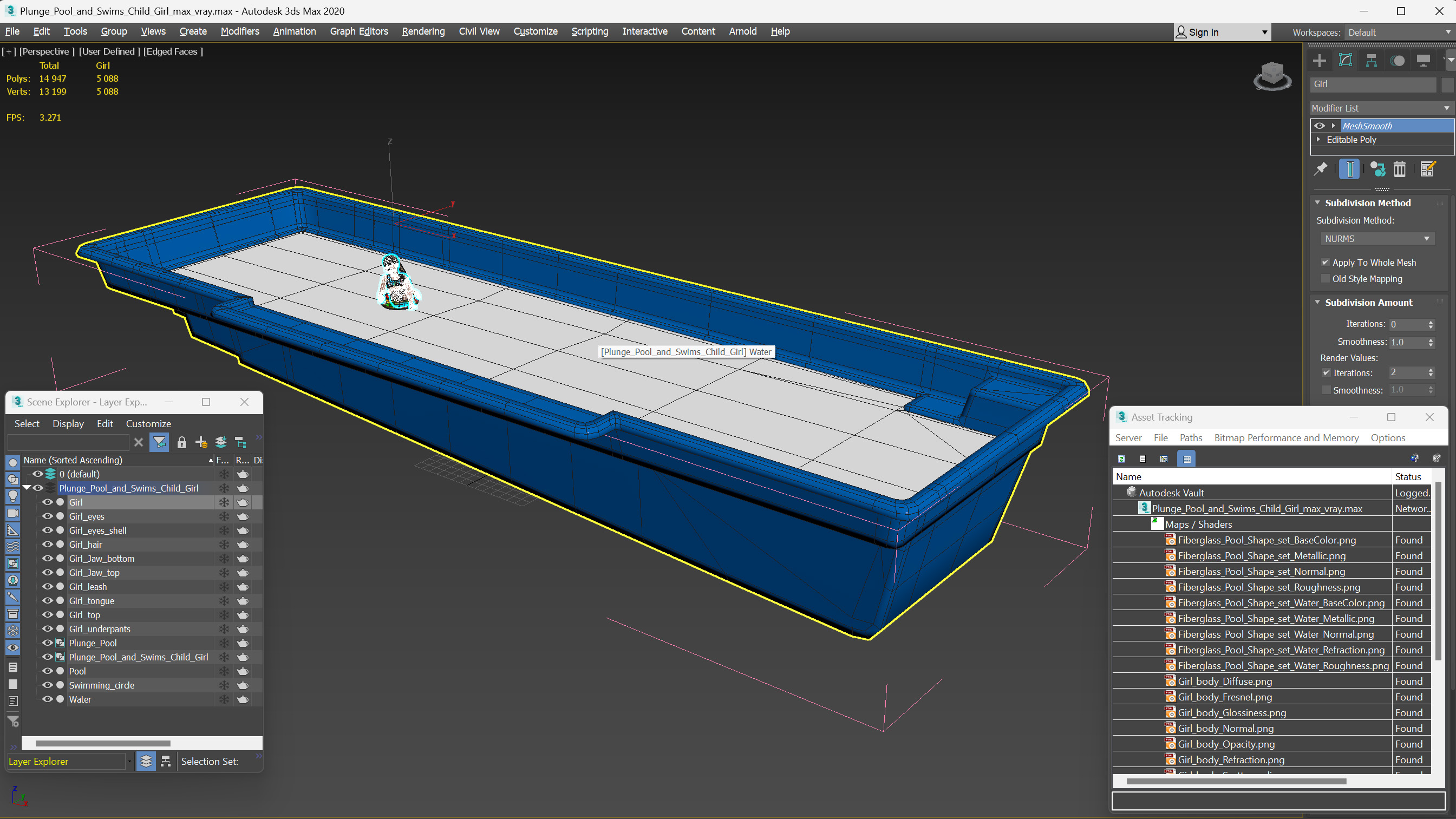Screen dimensions: 1456x819
Task: Click the Girl object color swatch
Action: coord(1447,84)
